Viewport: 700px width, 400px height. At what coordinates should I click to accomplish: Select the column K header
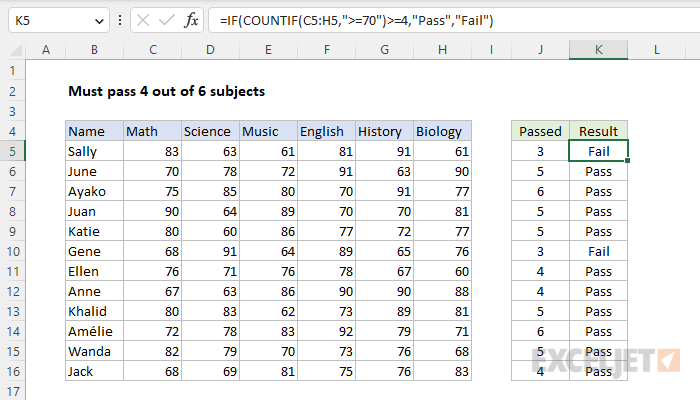tap(599, 50)
